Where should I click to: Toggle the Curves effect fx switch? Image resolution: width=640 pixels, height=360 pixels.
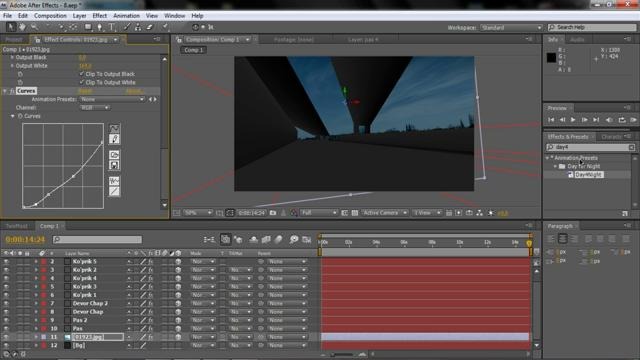(12, 91)
